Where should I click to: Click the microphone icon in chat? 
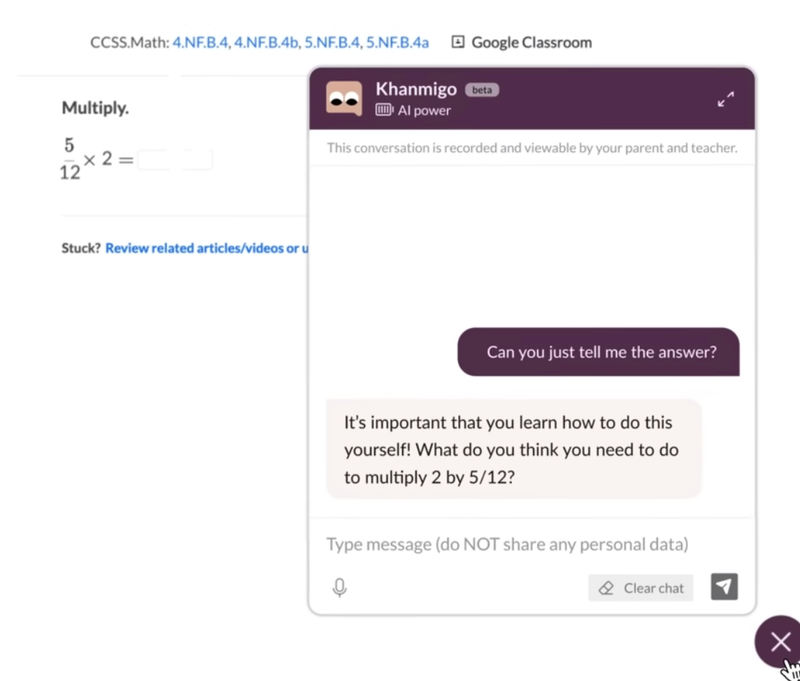pyautogui.click(x=340, y=588)
